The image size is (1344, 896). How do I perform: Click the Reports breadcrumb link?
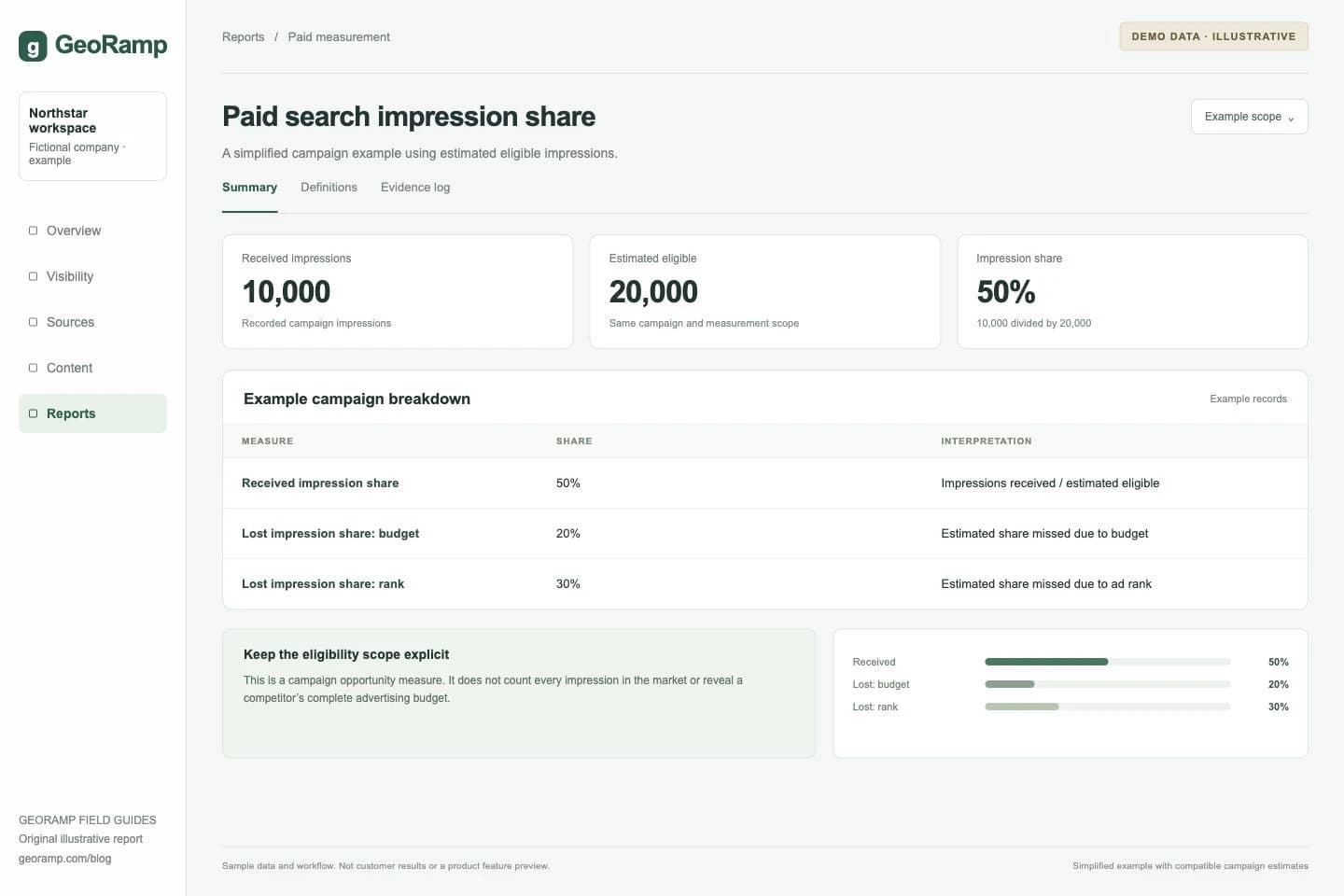coord(243,37)
